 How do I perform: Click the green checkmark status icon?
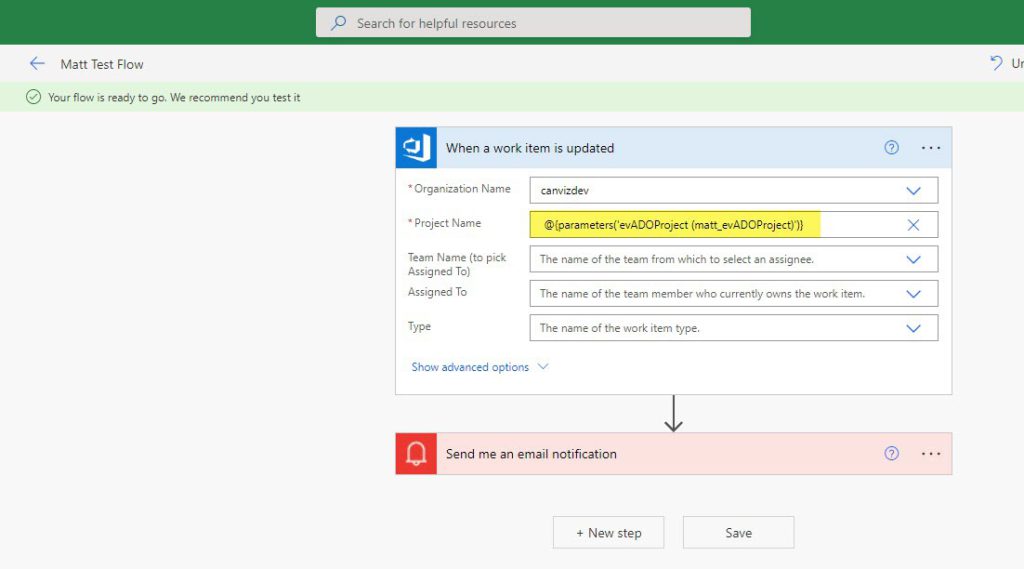click(x=33, y=97)
